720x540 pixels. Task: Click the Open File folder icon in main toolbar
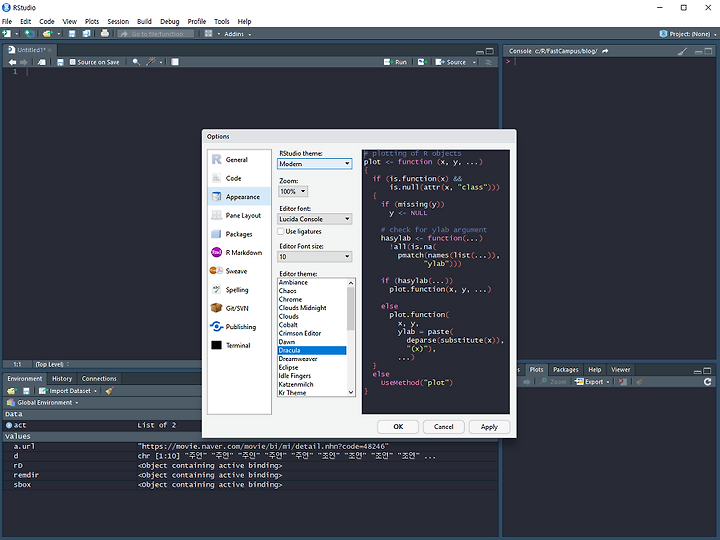47,34
